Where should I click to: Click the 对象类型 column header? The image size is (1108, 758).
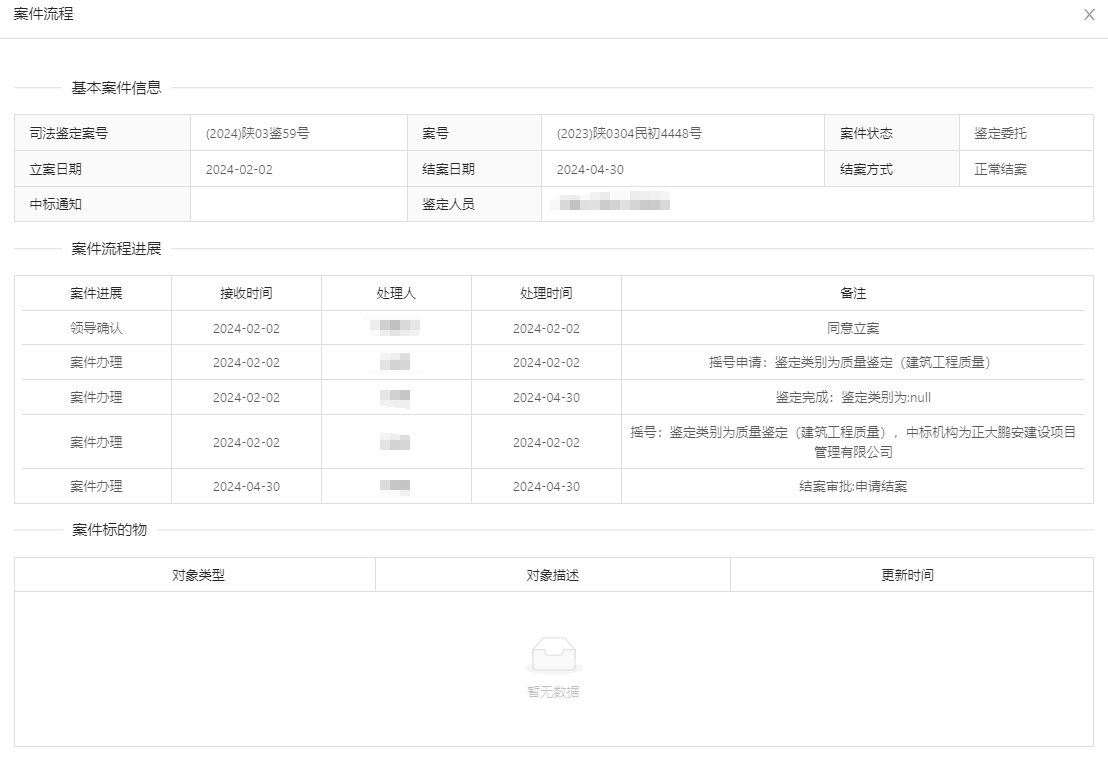[x=198, y=575]
